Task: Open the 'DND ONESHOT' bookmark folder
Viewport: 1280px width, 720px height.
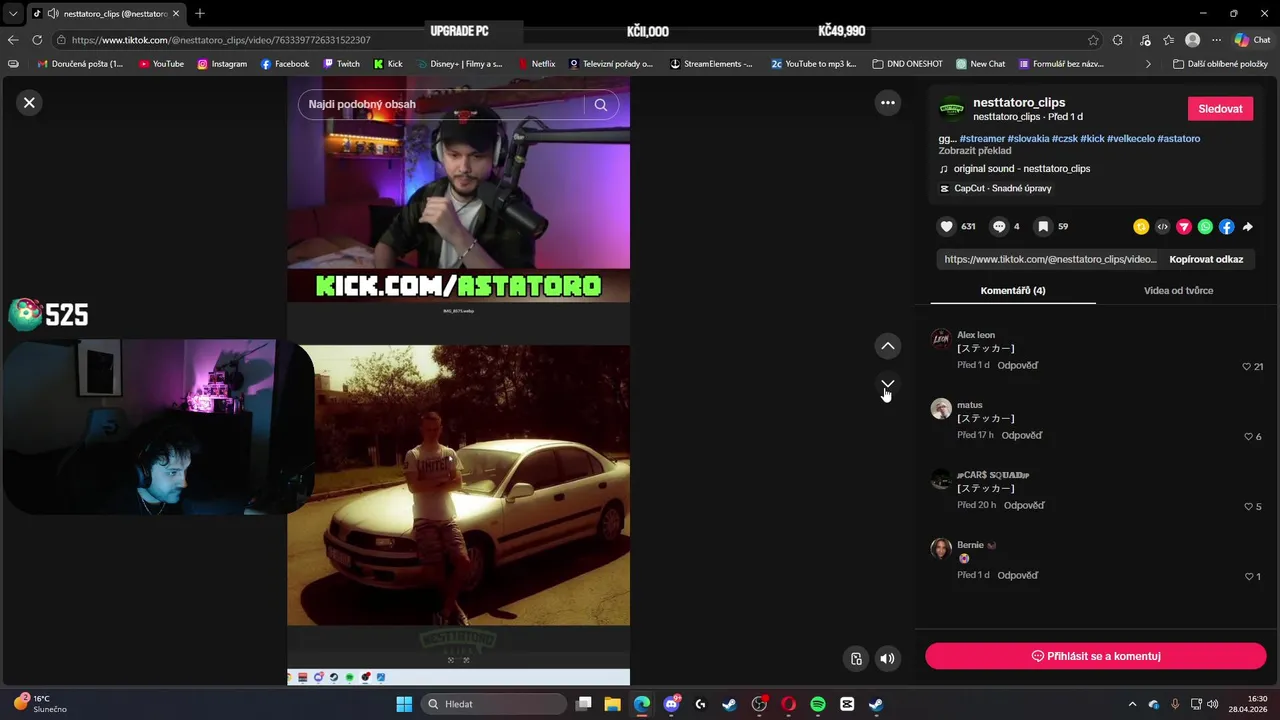Action: tap(908, 64)
